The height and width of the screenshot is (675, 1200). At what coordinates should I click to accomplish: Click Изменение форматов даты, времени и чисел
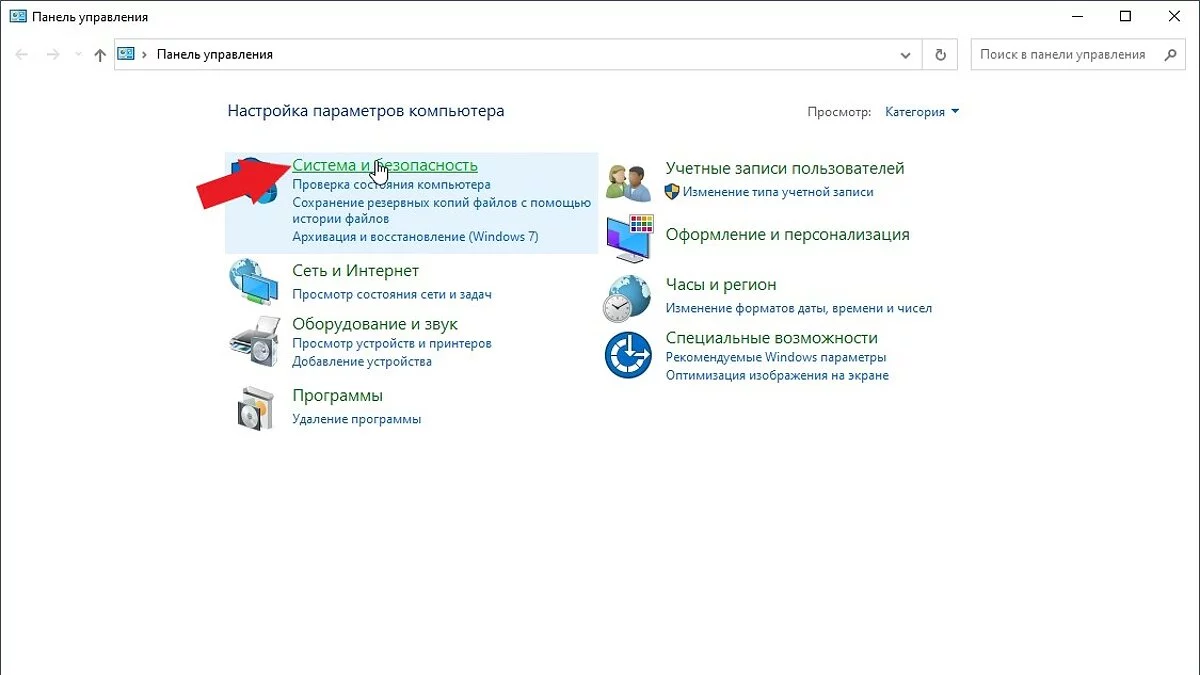tap(799, 309)
